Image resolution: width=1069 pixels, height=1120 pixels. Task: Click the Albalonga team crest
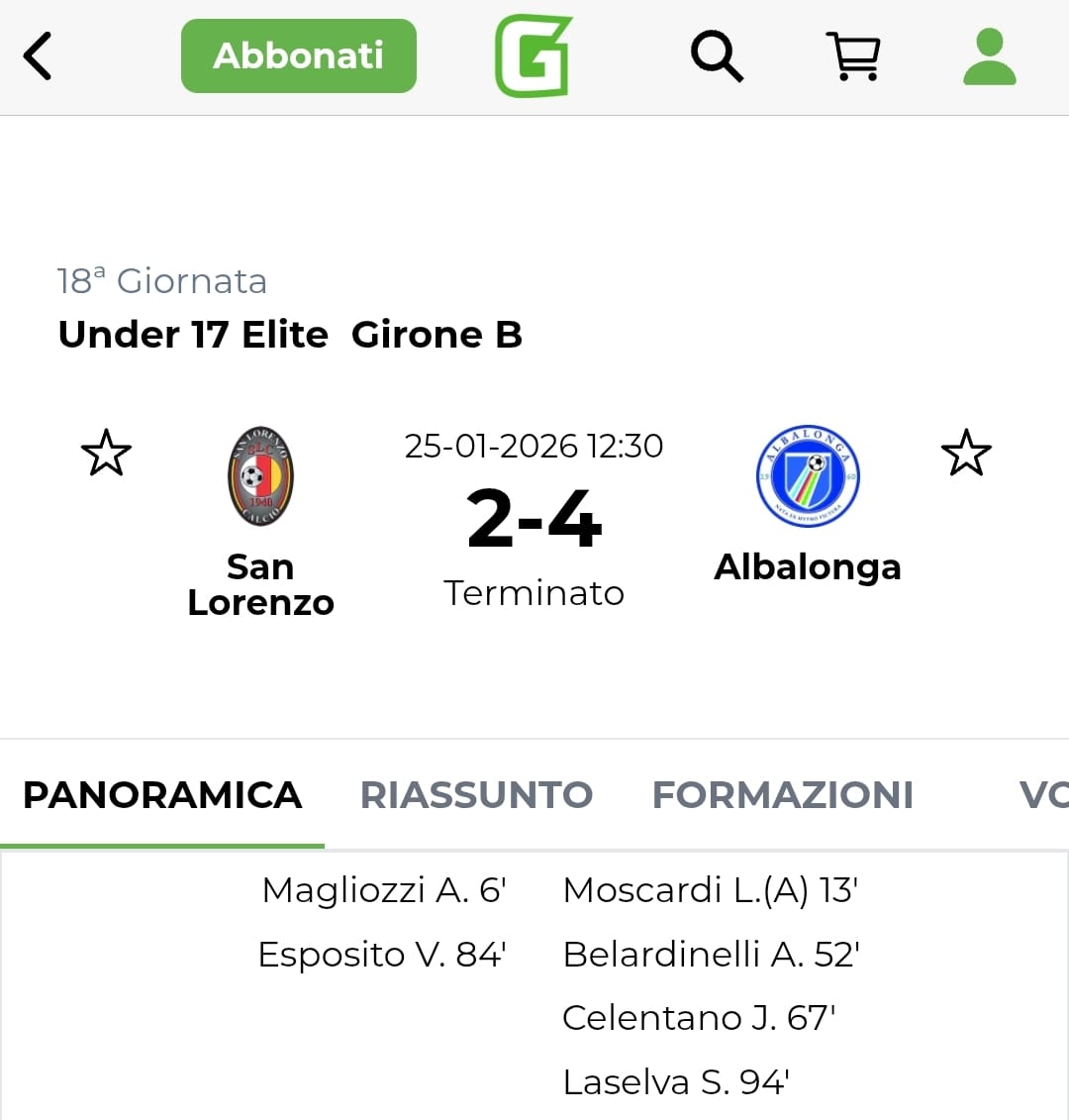pos(808,476)
